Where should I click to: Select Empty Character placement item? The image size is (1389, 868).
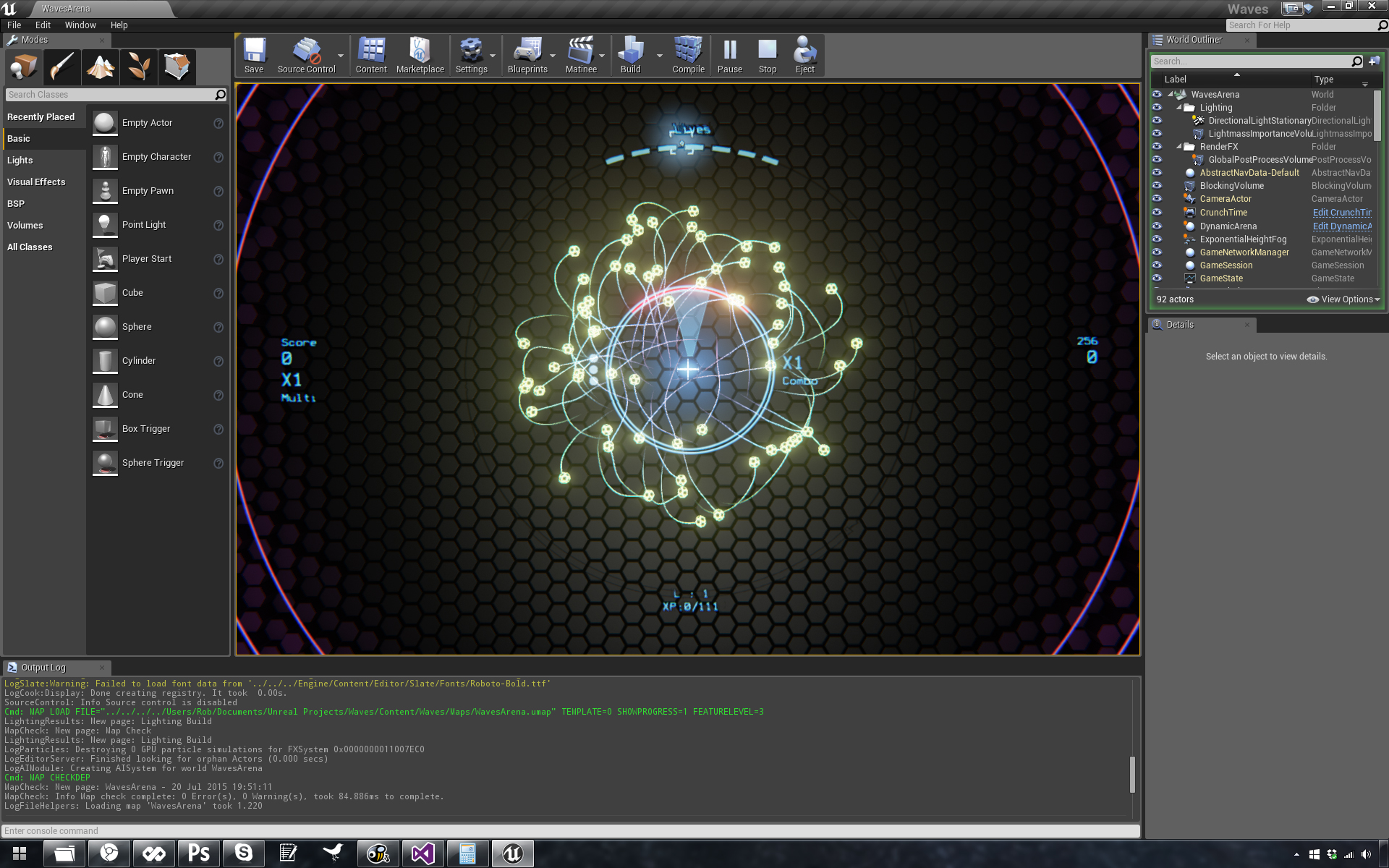click(x=158, y=157)
